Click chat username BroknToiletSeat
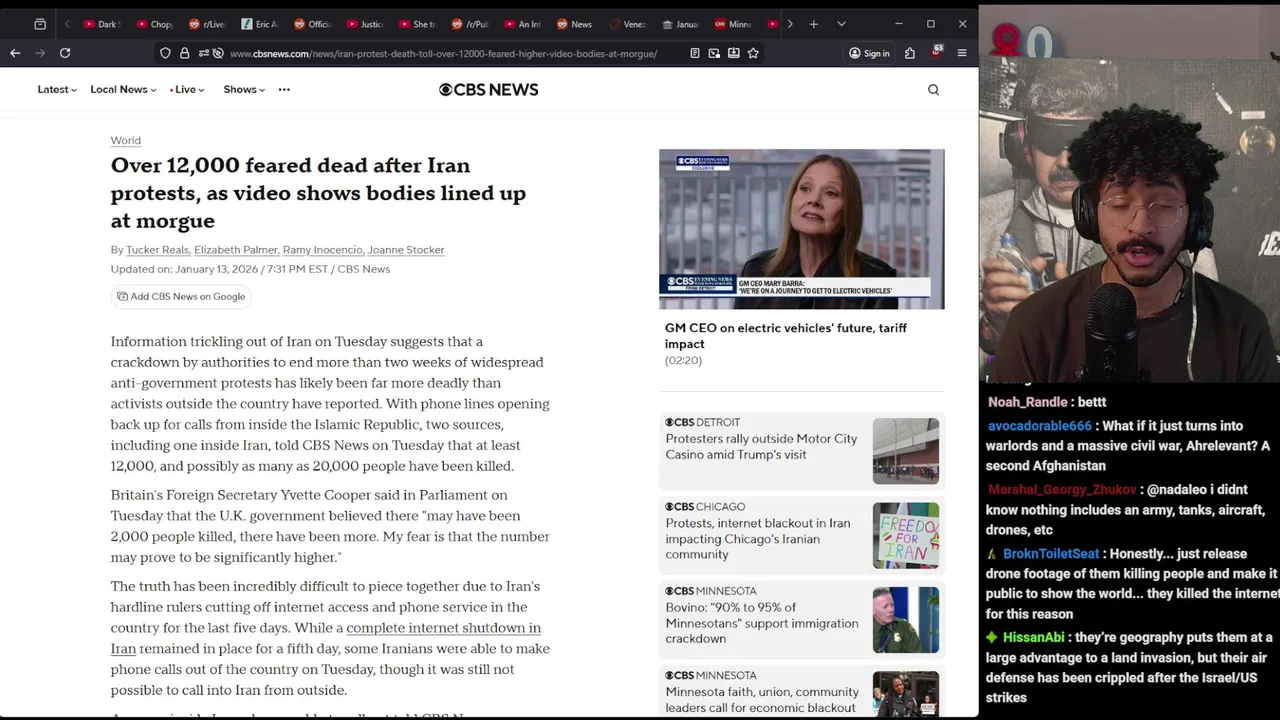 tap(1051, 554)
